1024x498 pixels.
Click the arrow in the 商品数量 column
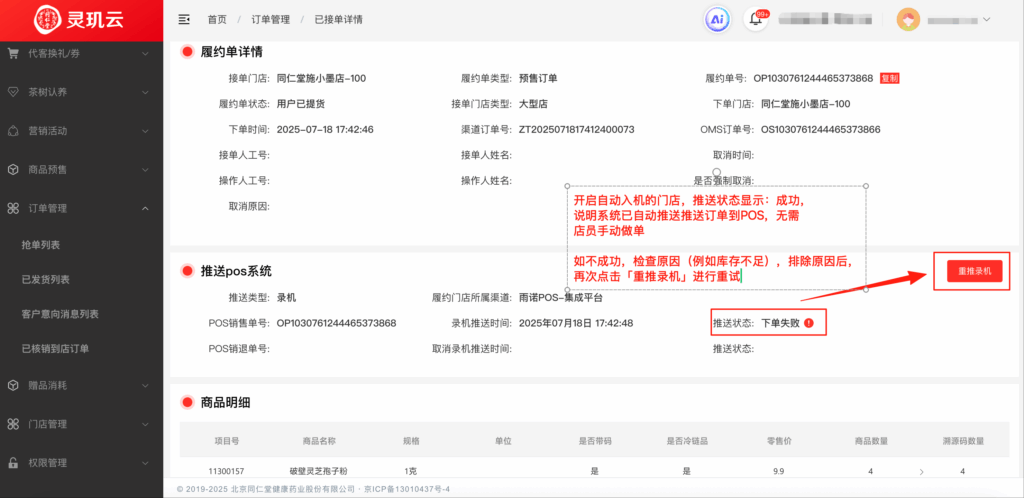(920, 470)
